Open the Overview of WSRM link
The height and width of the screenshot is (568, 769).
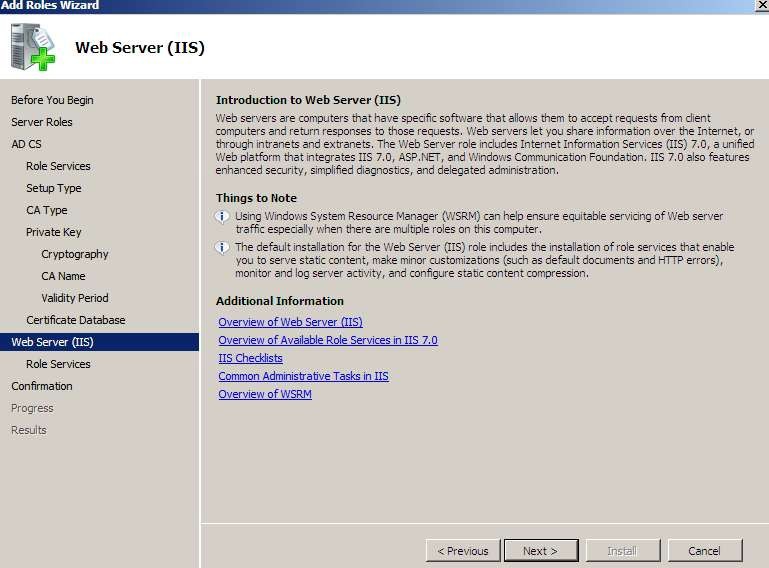[x=265, y=394]
